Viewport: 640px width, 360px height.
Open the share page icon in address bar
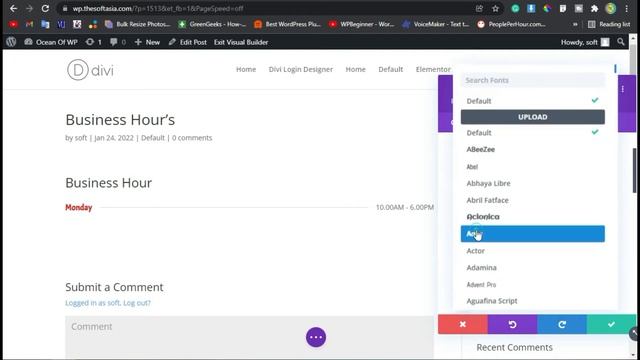pos(480,9)
